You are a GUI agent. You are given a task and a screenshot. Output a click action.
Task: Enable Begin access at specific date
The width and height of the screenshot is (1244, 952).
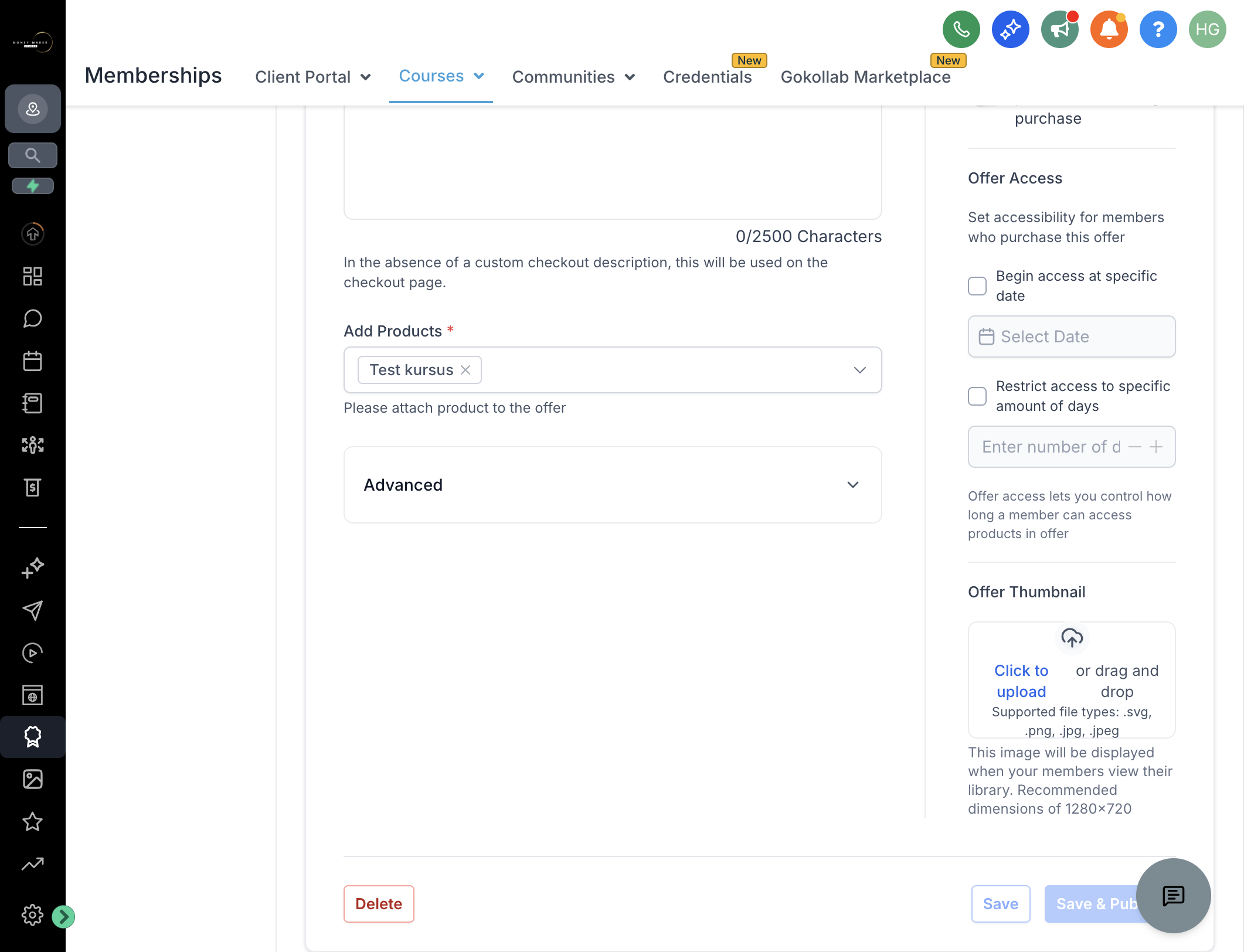point(977,286)
